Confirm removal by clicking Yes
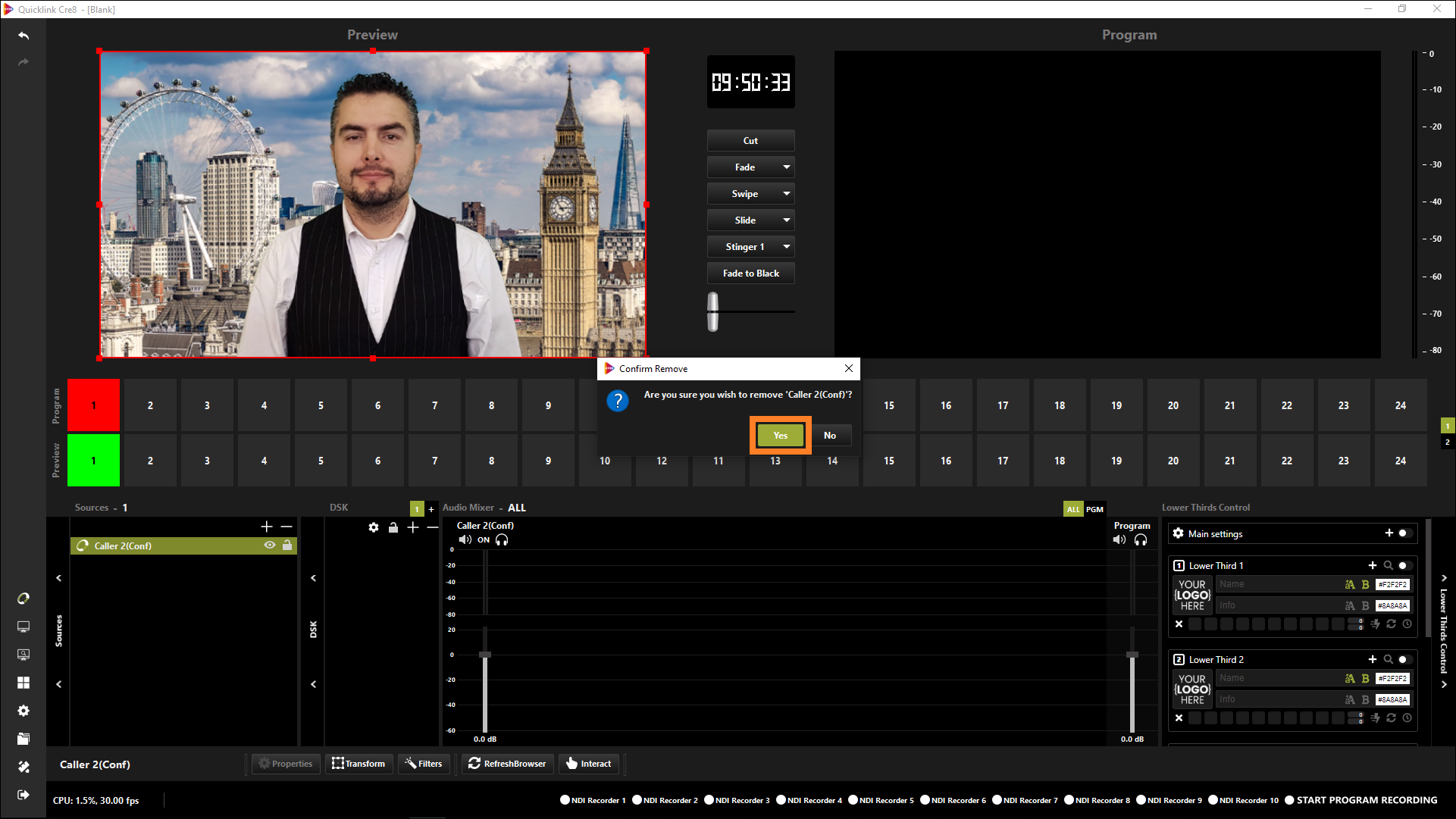Viewport: 1456px width, 819px height. [780, 436]
